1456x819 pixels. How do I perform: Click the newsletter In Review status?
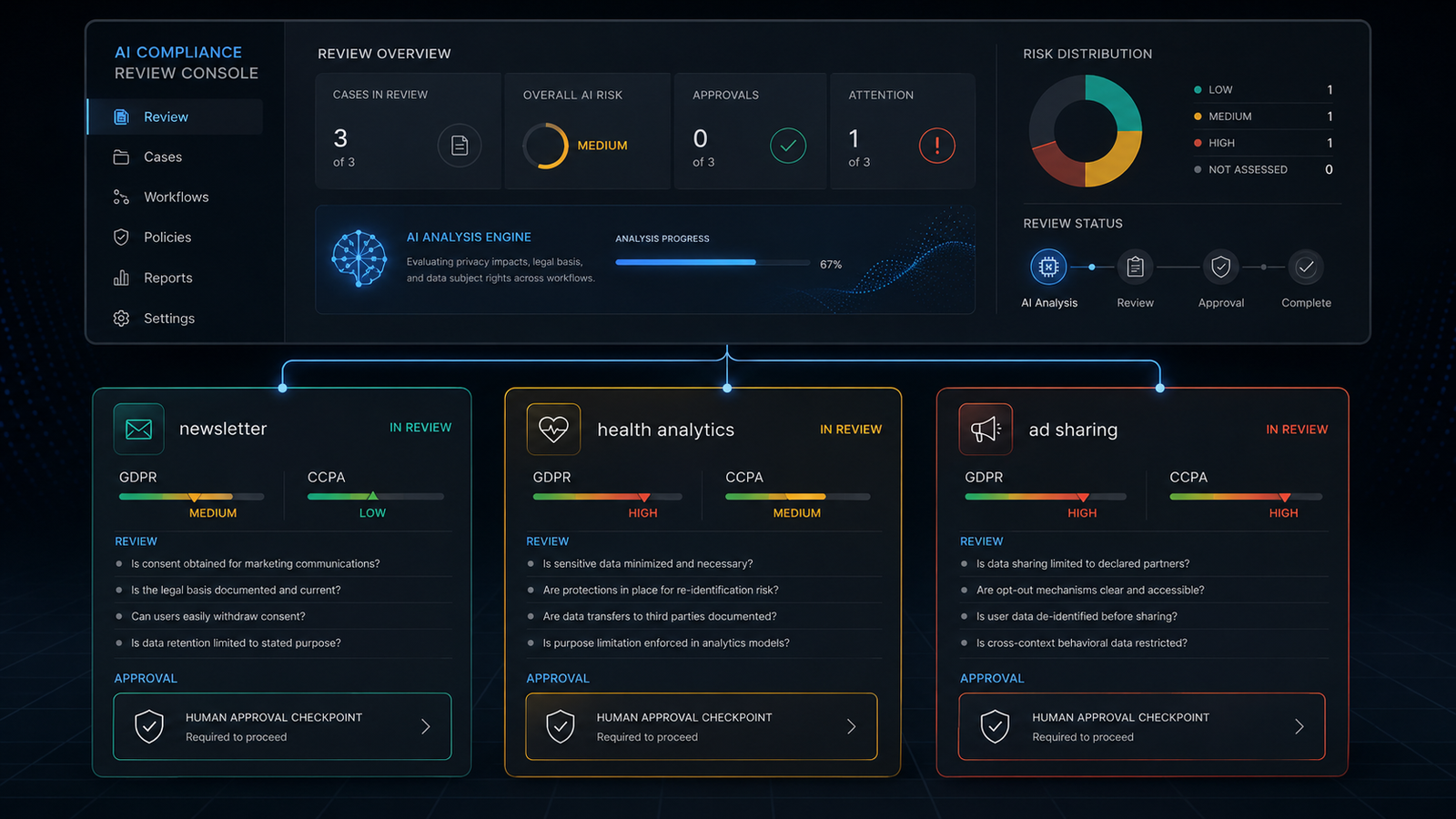pyautogui.click(x=420, y=428)
